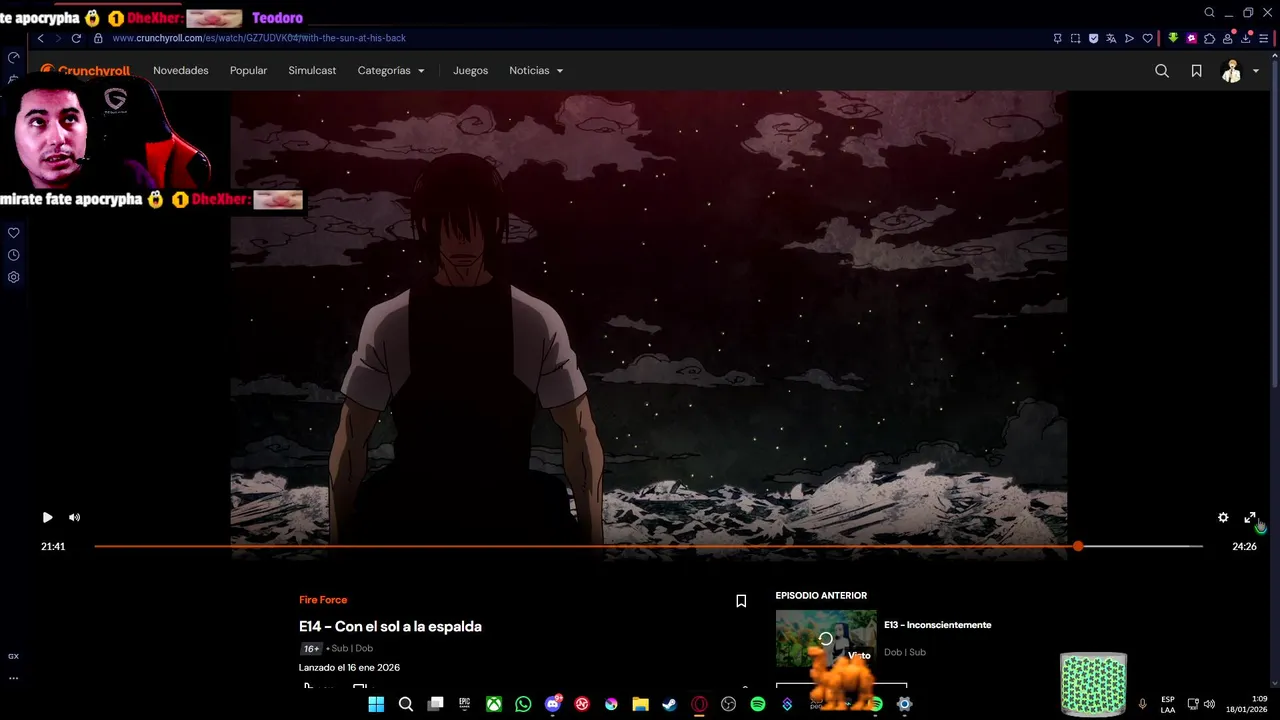Open Novedades page
Screen dimensions: 1280x720
tap(181, 71)
